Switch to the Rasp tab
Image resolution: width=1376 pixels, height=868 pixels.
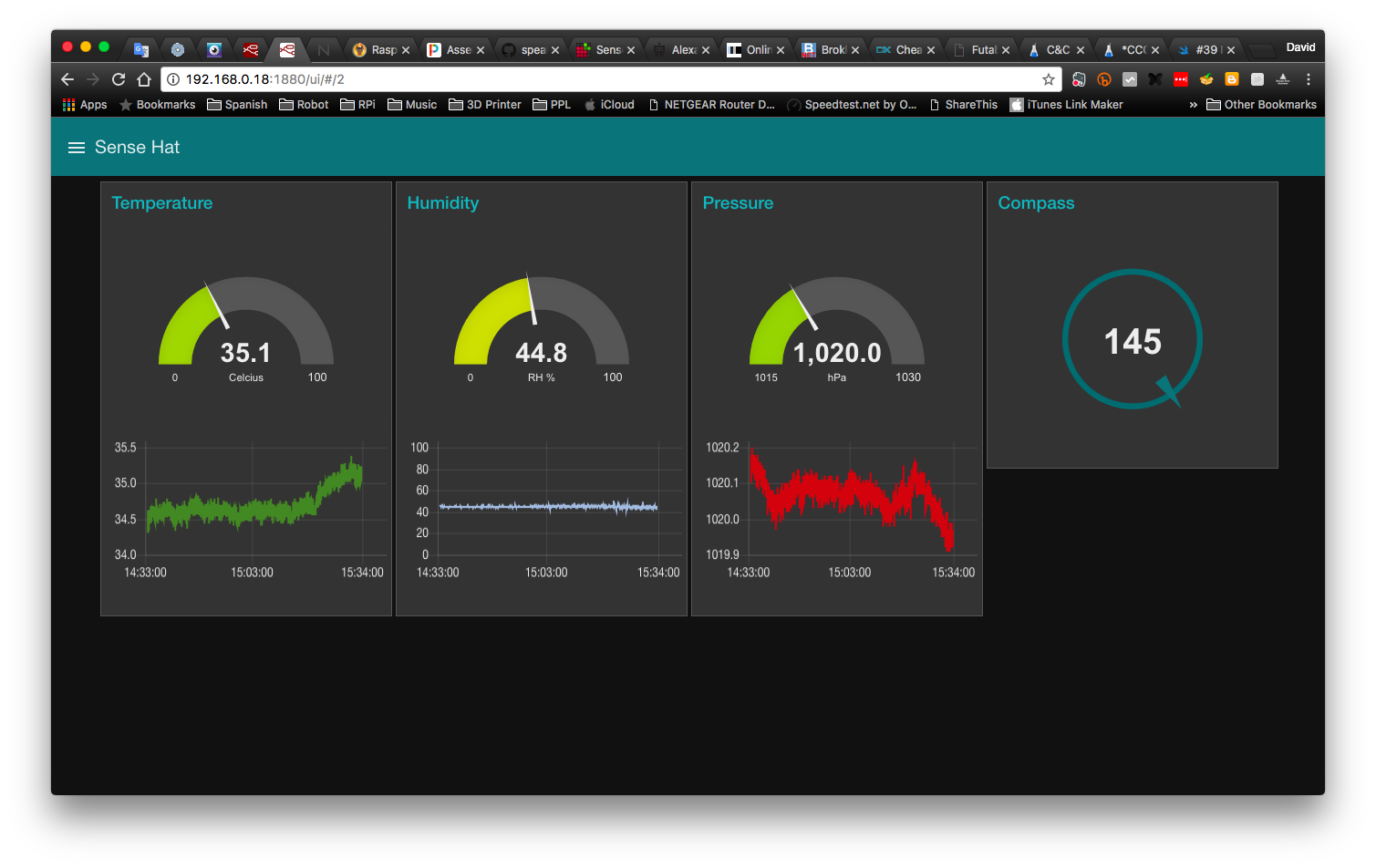pos(383,49)
